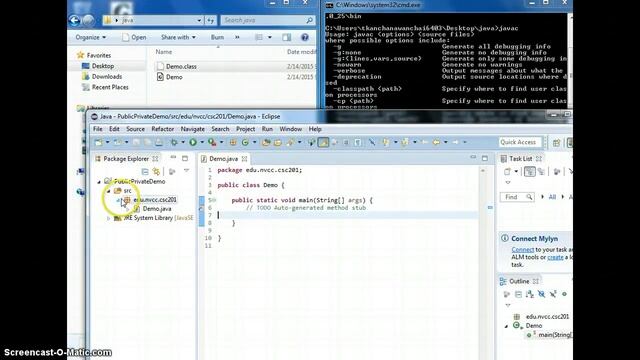Image resolution: width=640 pixels, height=360 pixels.
Task: Click the Explorer preview pane icon
Action: click(287, 37)
